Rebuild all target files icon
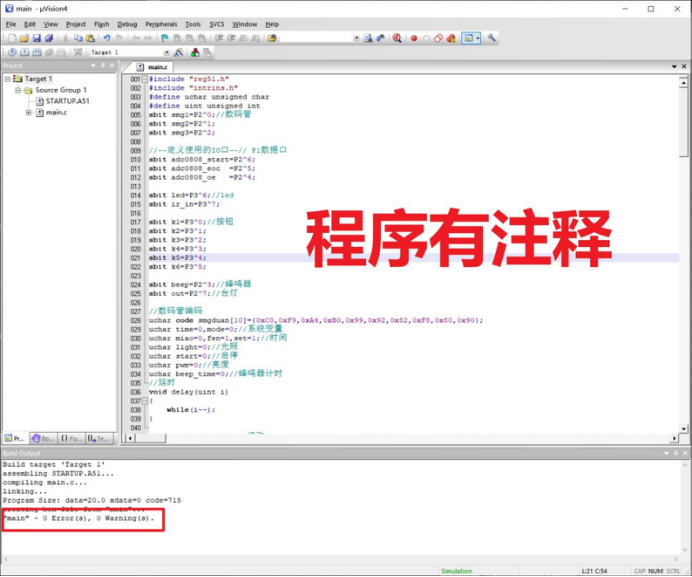Screen dimensions: 692x577 pyautogui.click(x=37, y=53)
